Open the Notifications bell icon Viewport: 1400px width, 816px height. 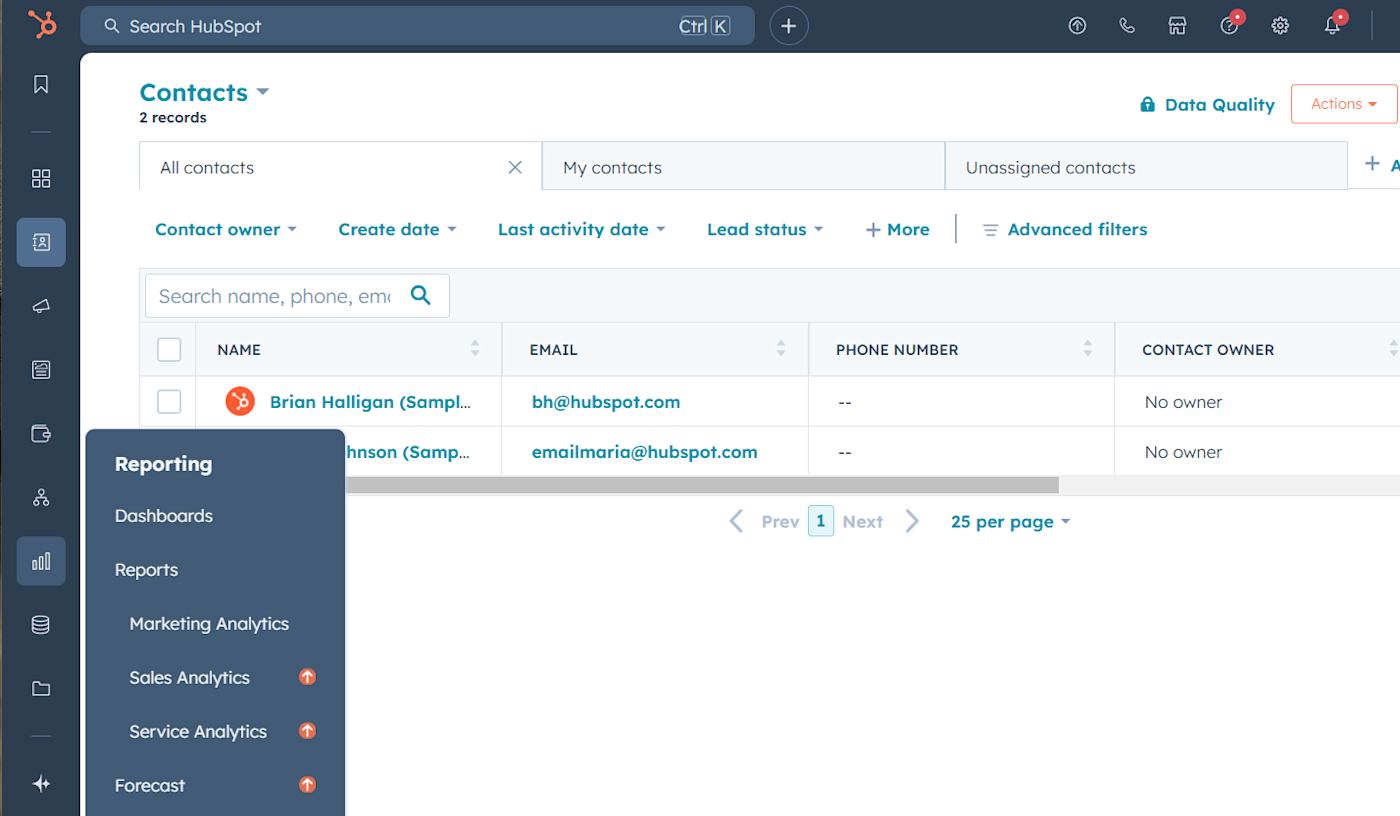1333,26
